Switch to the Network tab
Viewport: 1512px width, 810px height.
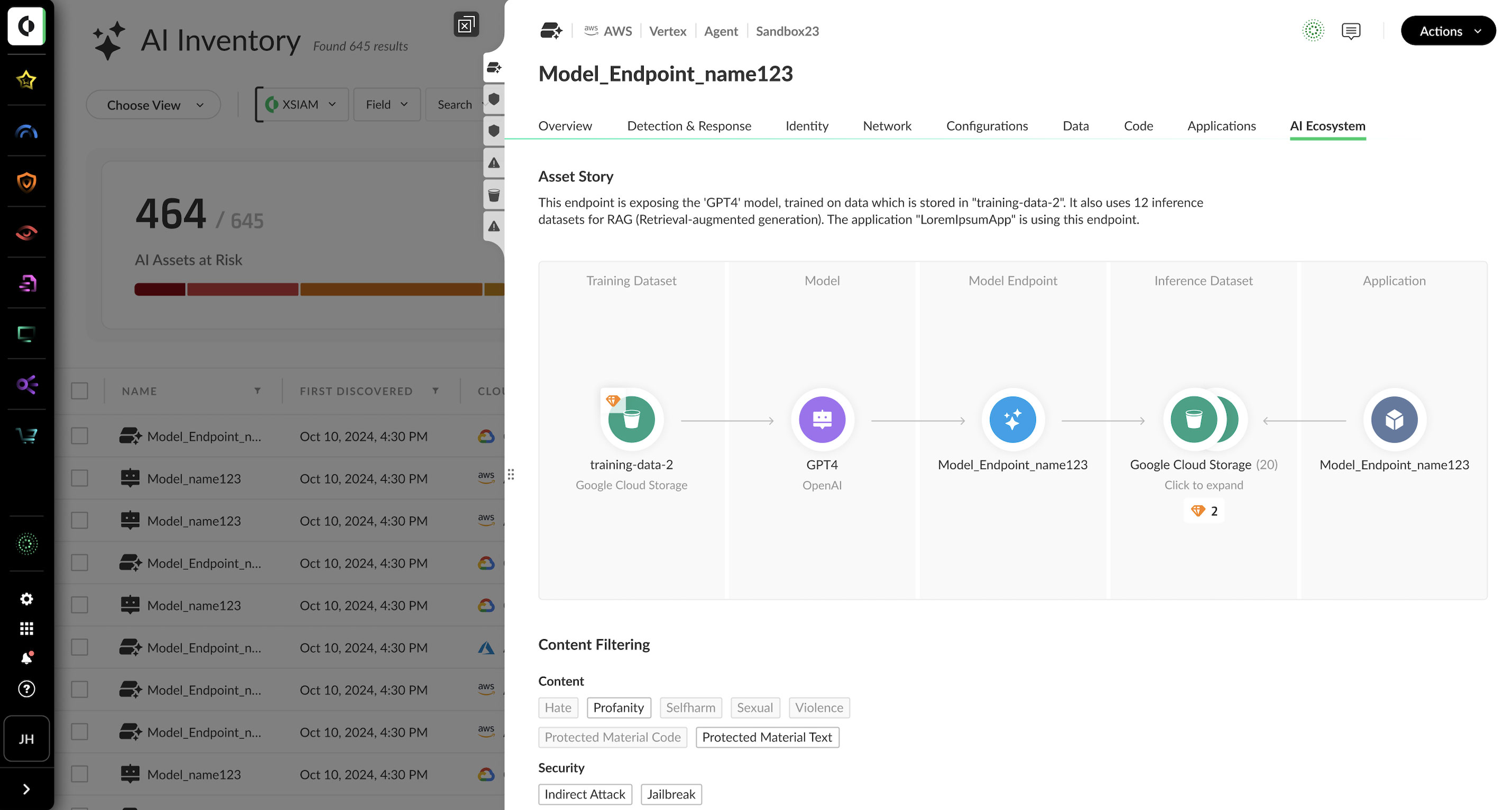[x=887, y=125]
